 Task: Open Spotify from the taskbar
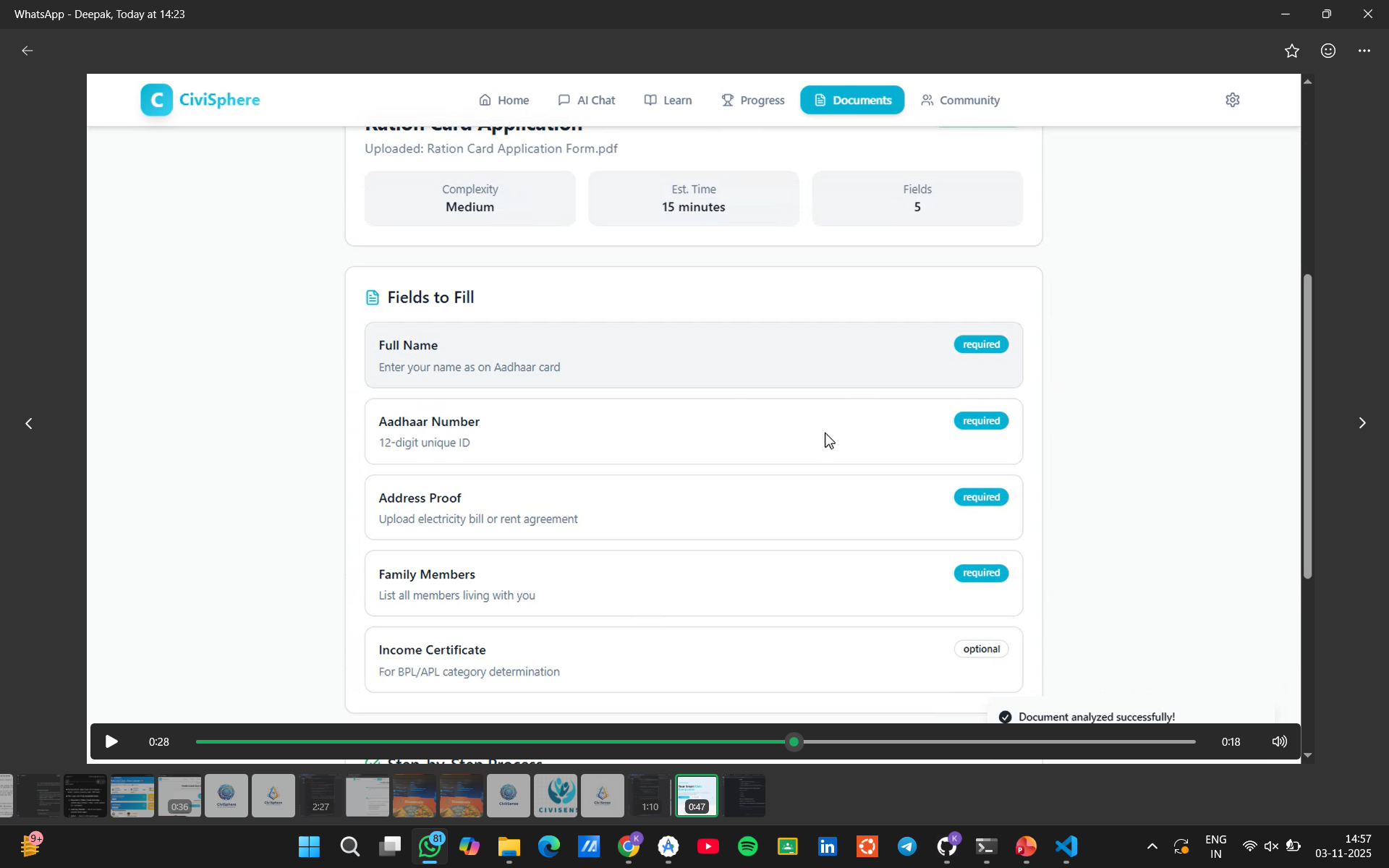(x=747, y=846)
